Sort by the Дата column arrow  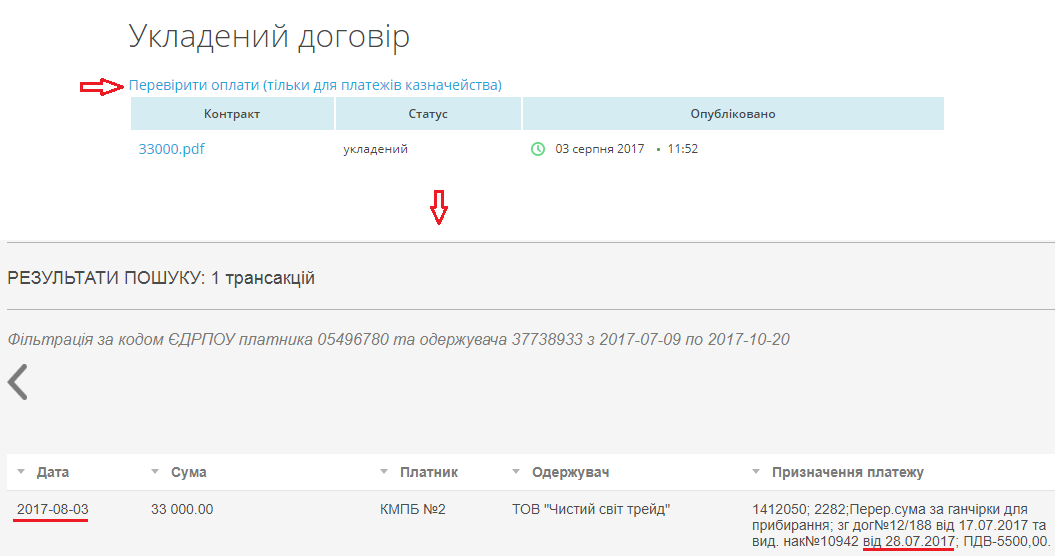point(21,472)
